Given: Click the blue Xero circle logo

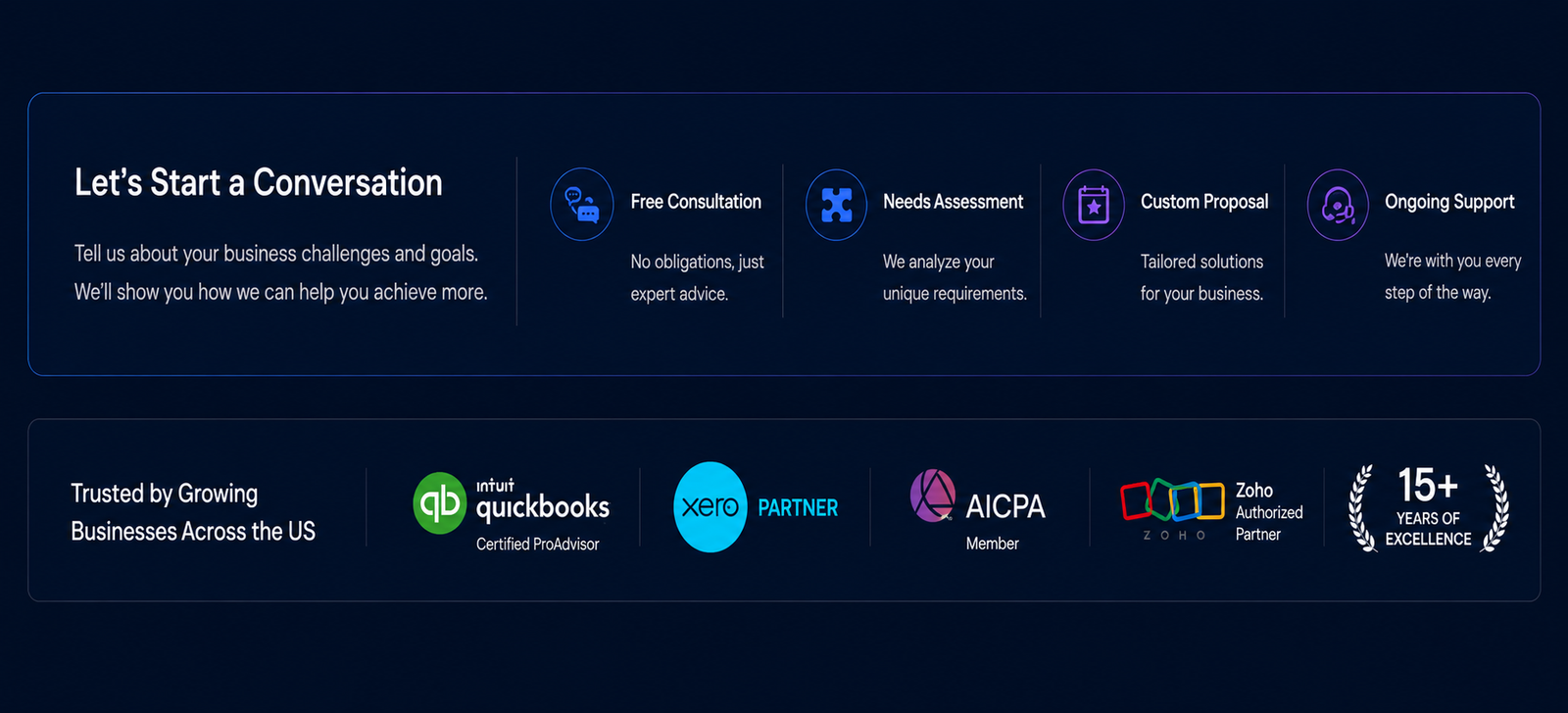Looking at the screenshot, I should (x=710, y=507).
